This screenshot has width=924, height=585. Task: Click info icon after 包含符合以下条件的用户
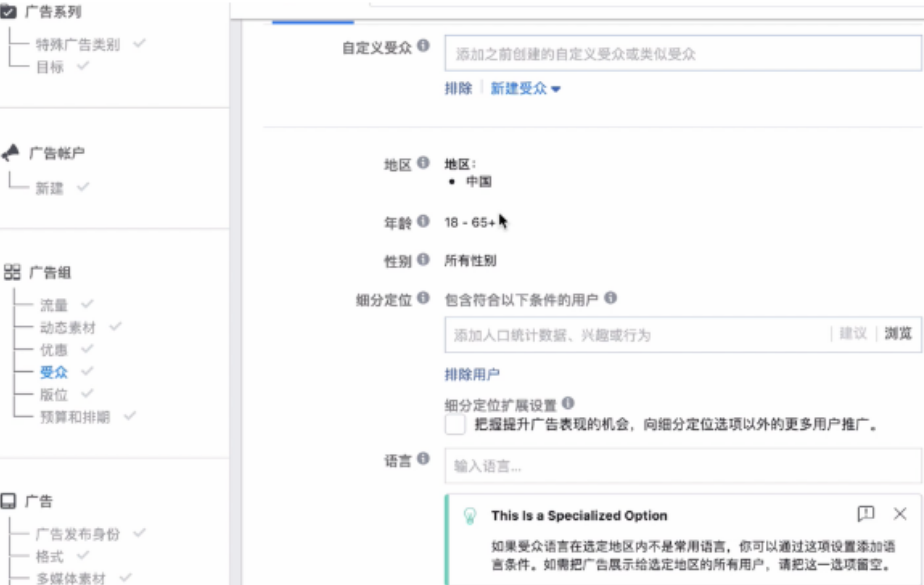[610, 298]
